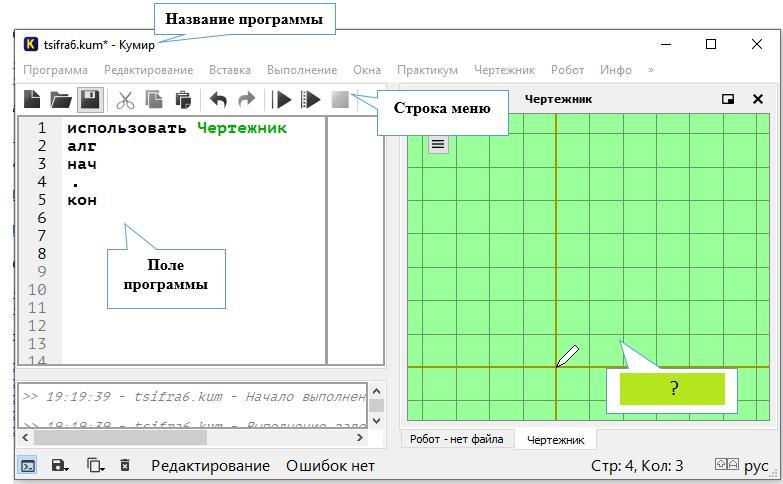Run the program with the play button
Viewport: 783px width, 484px height.
pyautogui.click(x=282, y=99)
